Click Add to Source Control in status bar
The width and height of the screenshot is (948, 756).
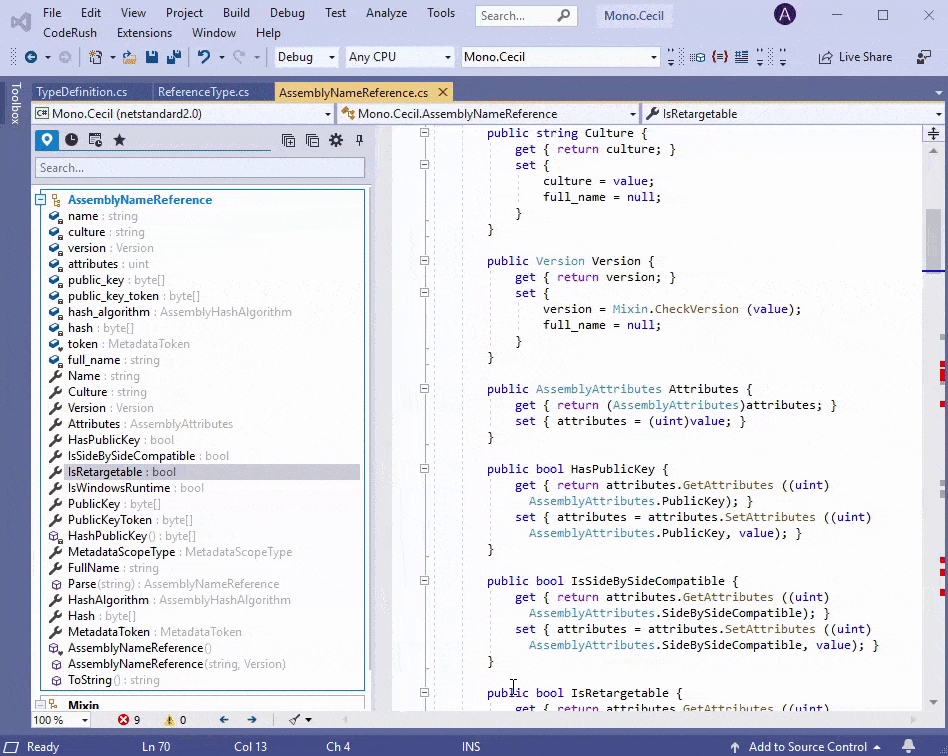tap(807, 746)
